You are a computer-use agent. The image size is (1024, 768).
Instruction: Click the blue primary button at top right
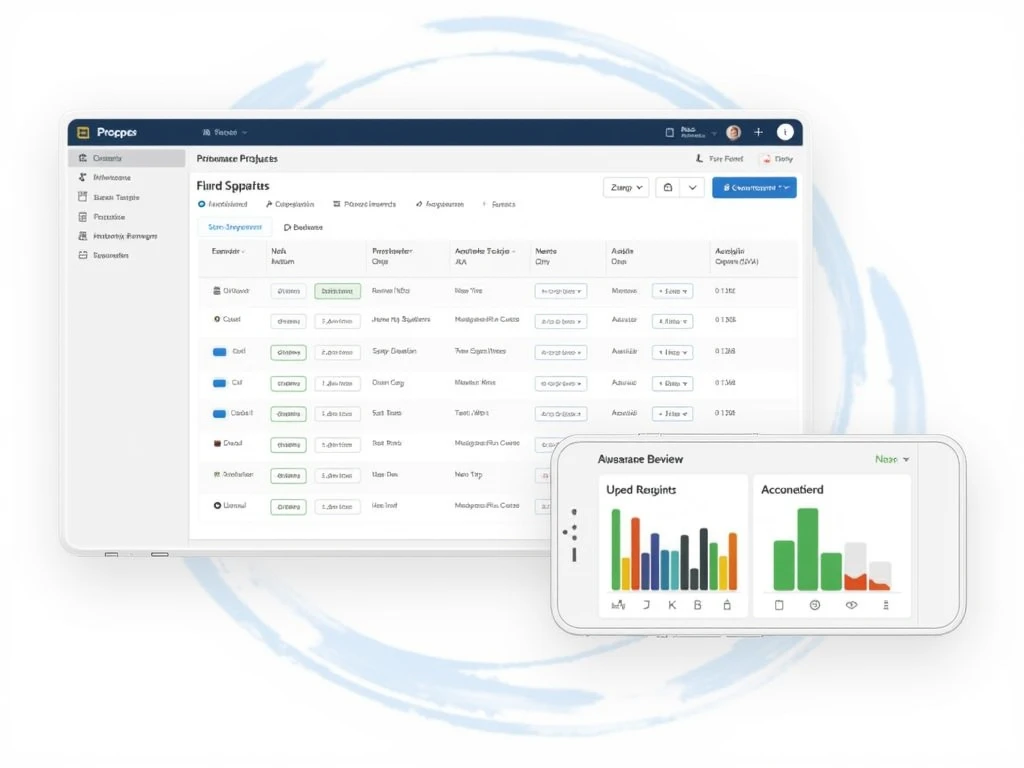[x=754, y=187]
